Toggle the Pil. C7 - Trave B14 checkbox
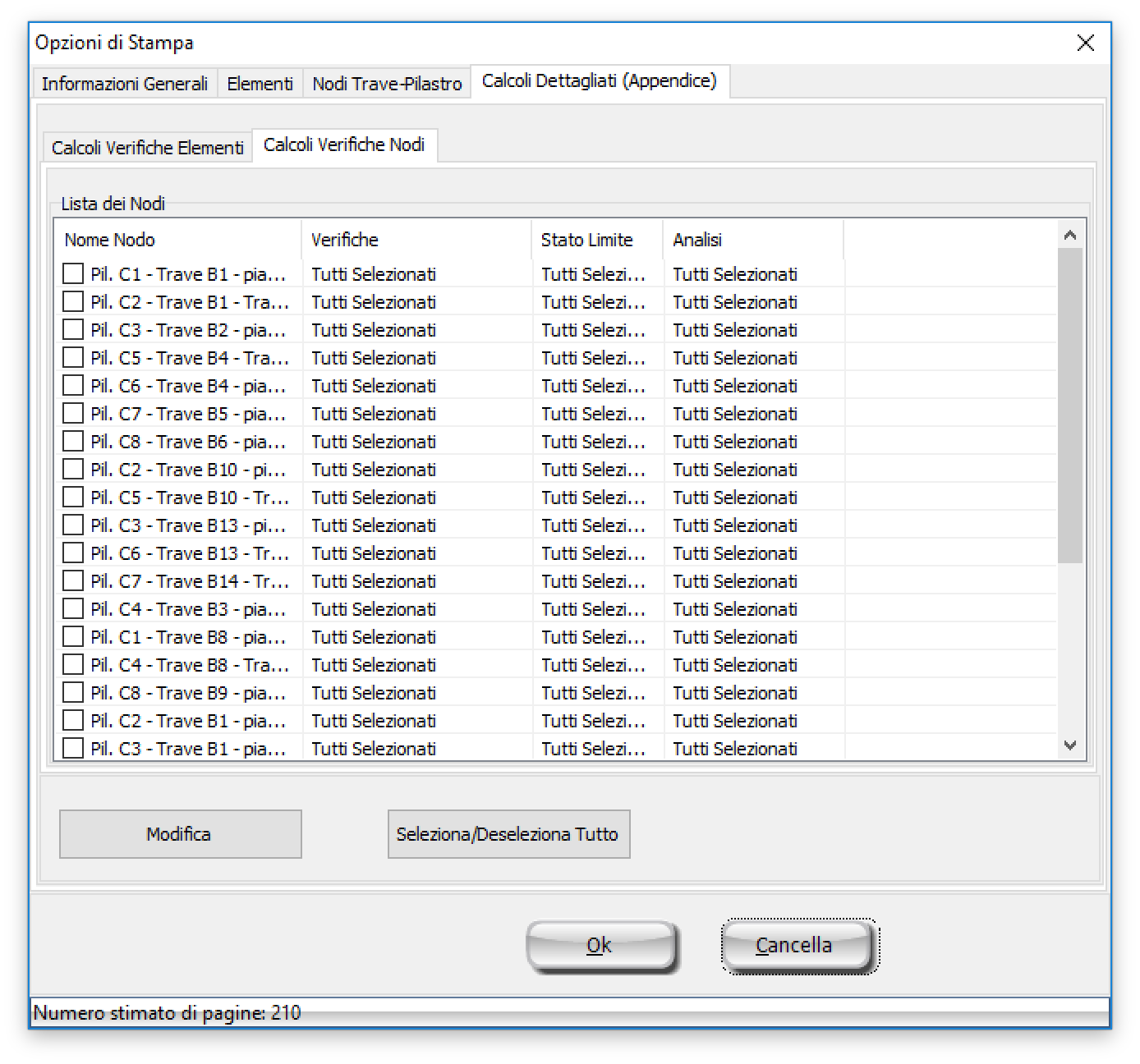The width and height of the screenshot is (1140, 1064). 73,580
